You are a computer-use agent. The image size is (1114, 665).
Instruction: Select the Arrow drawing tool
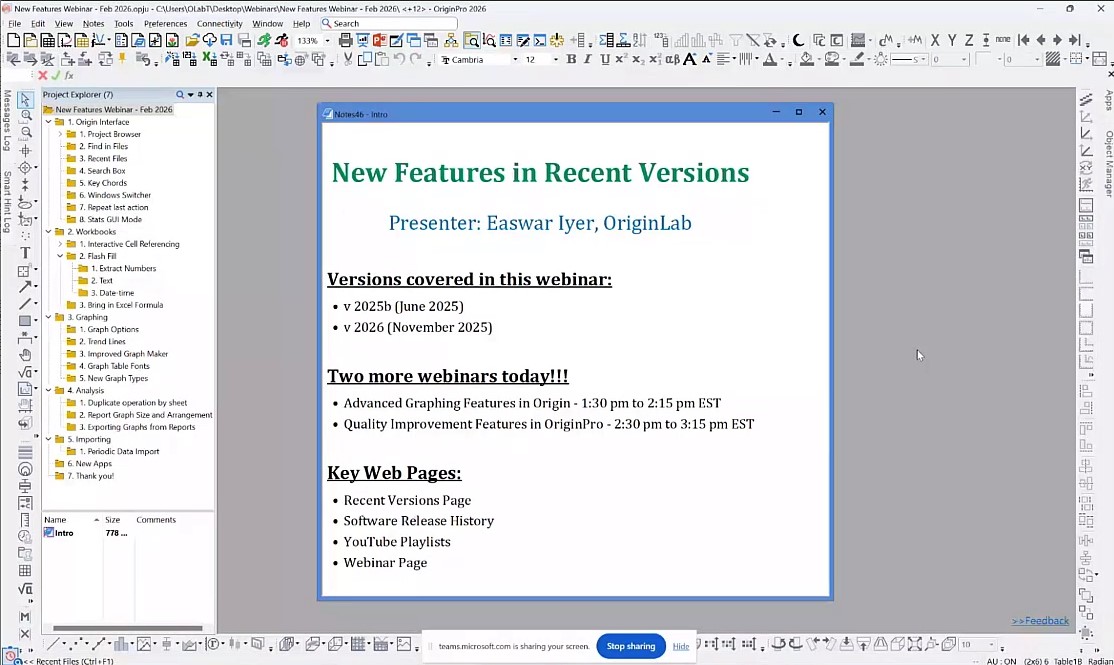click(x=25, y=287)
